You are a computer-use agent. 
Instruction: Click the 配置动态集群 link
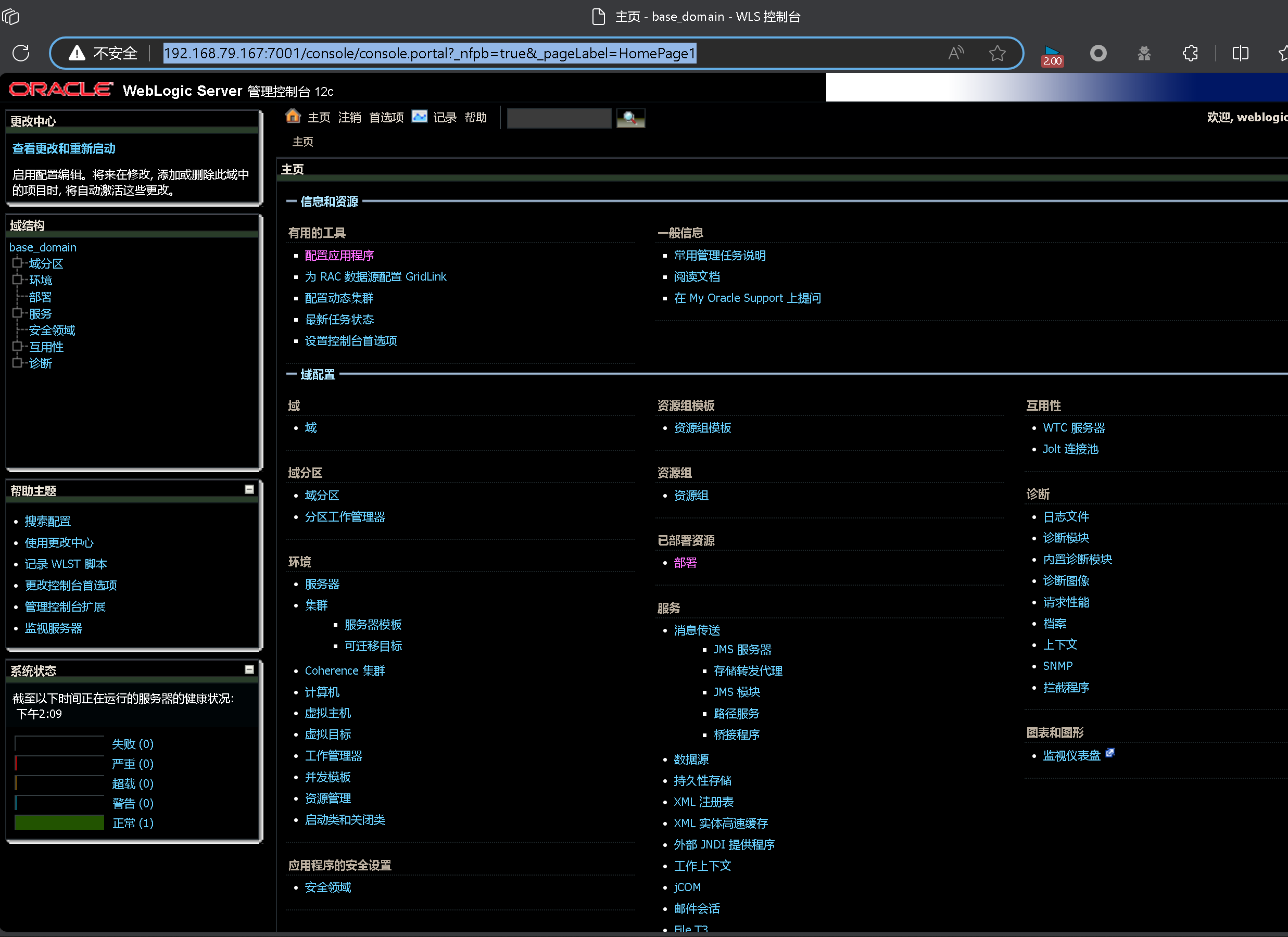click(339, 298)
